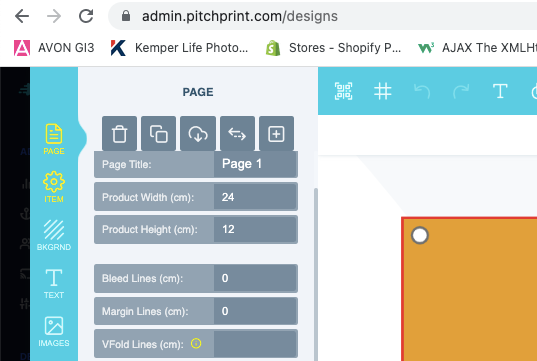Click the QR code toolbar icon
537x361 pixels.
(343, 91)
